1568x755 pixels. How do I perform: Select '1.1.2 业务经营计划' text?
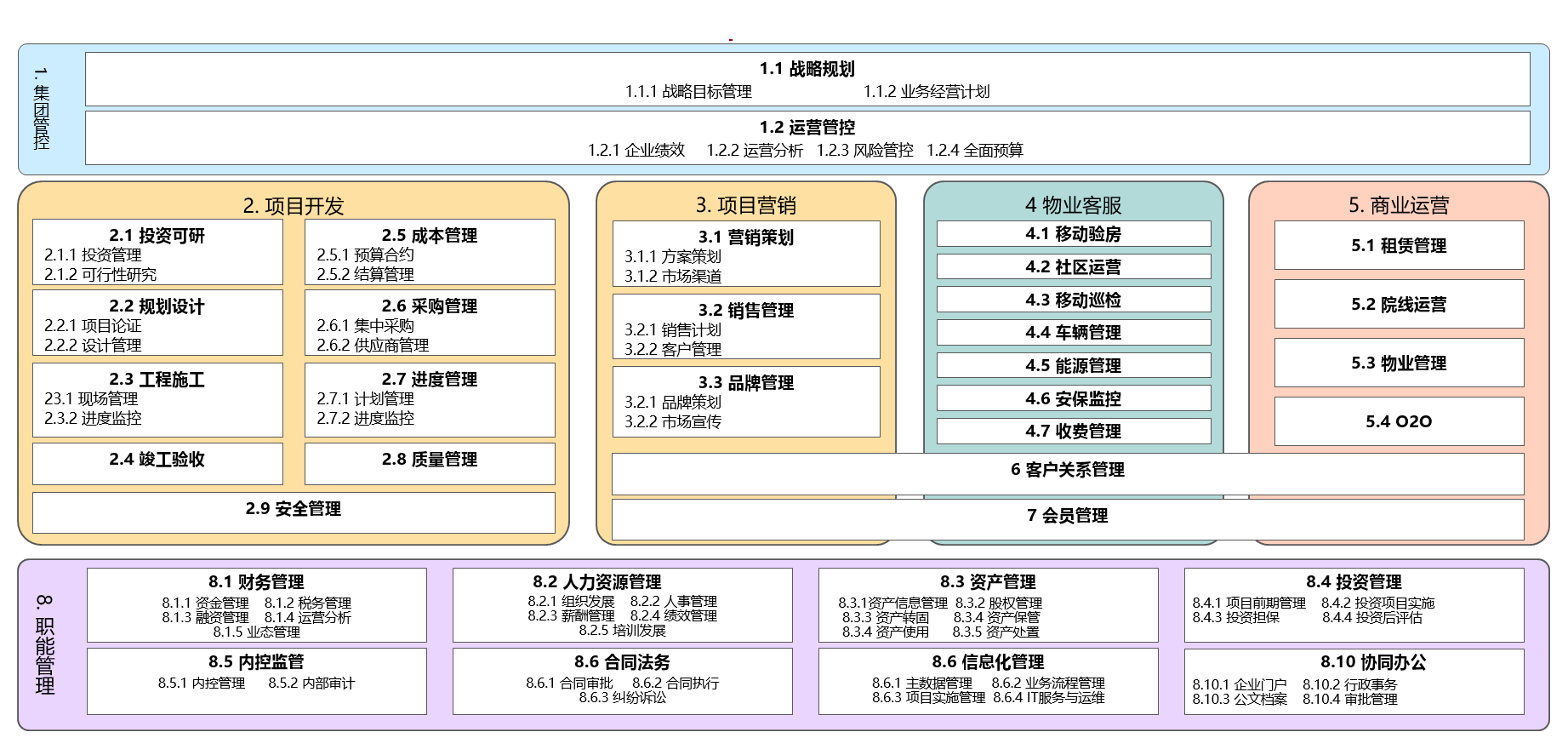927,92
